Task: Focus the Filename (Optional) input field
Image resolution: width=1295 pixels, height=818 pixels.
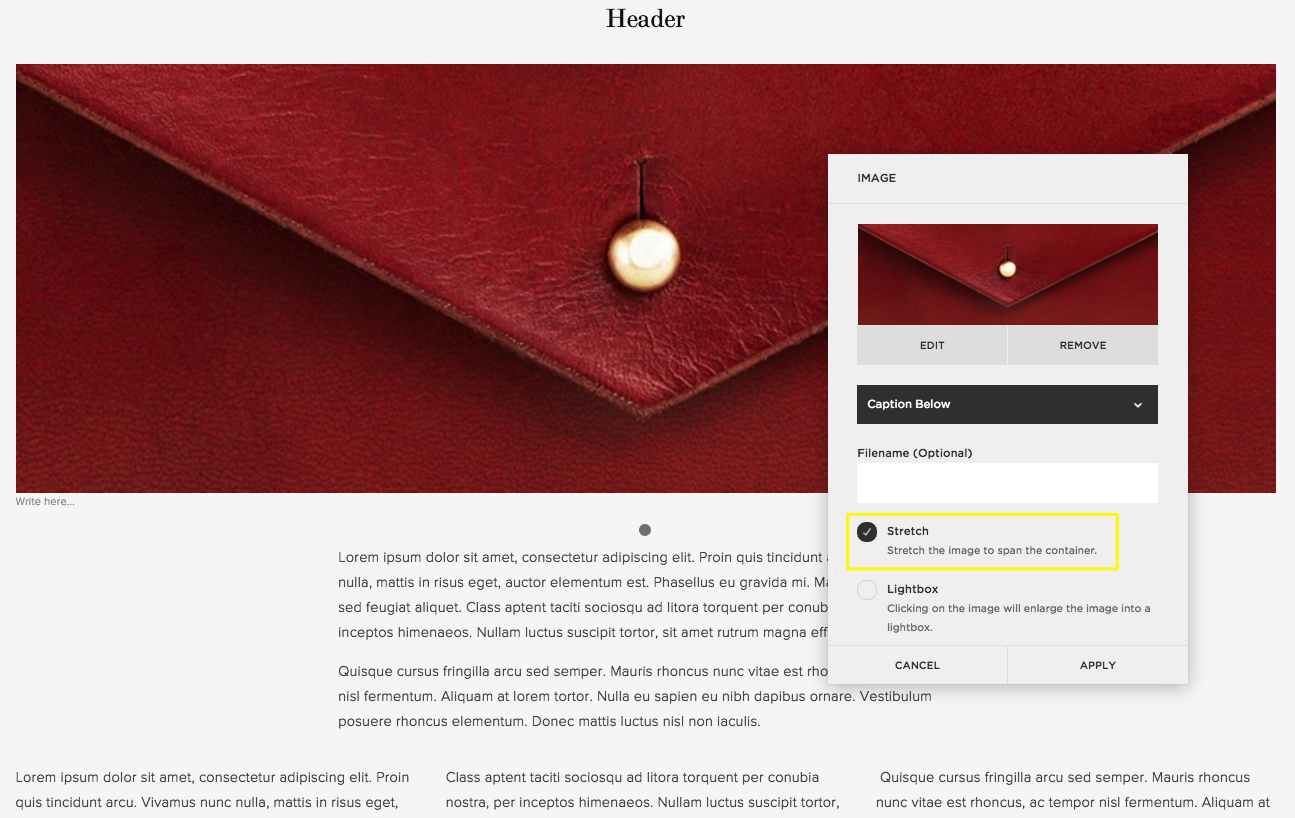Action: click(1007, 483)
